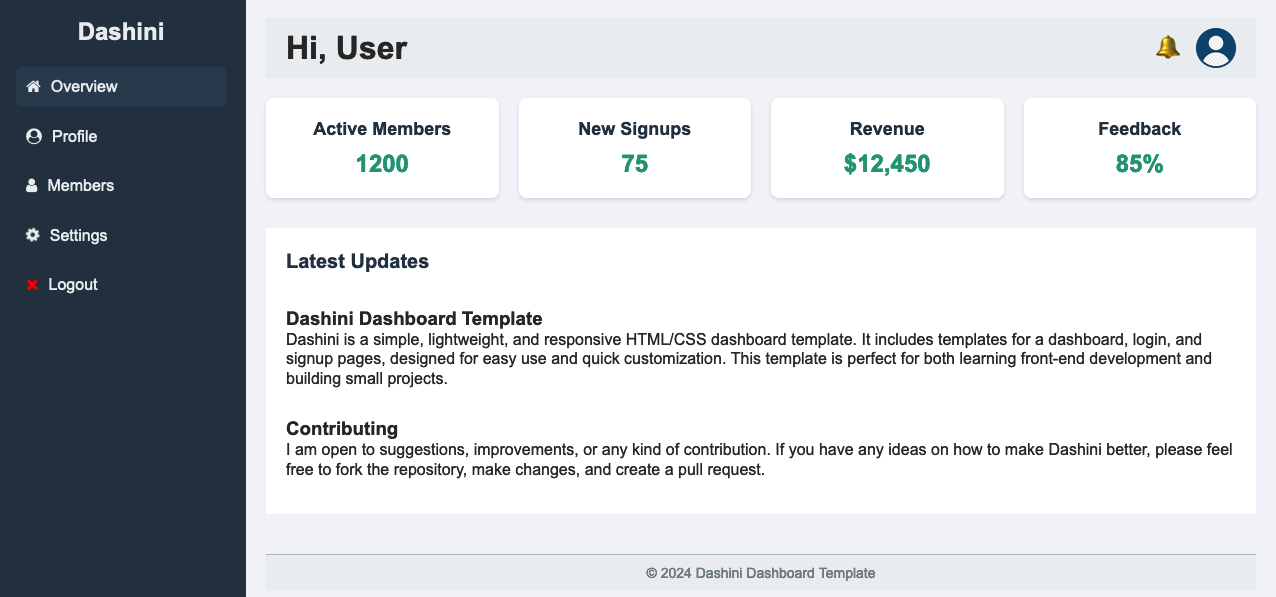Select Overview in the navigation menu
The width and height of the screenshot is (1276, 597).
pos(84,86)
